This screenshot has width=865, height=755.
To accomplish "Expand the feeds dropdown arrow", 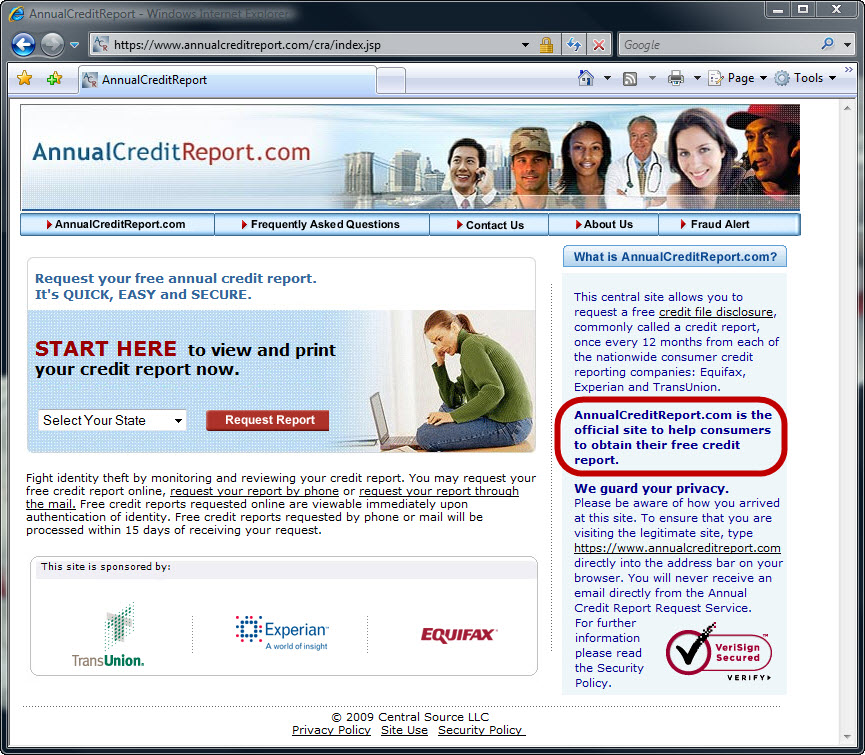I will point(652,78).
